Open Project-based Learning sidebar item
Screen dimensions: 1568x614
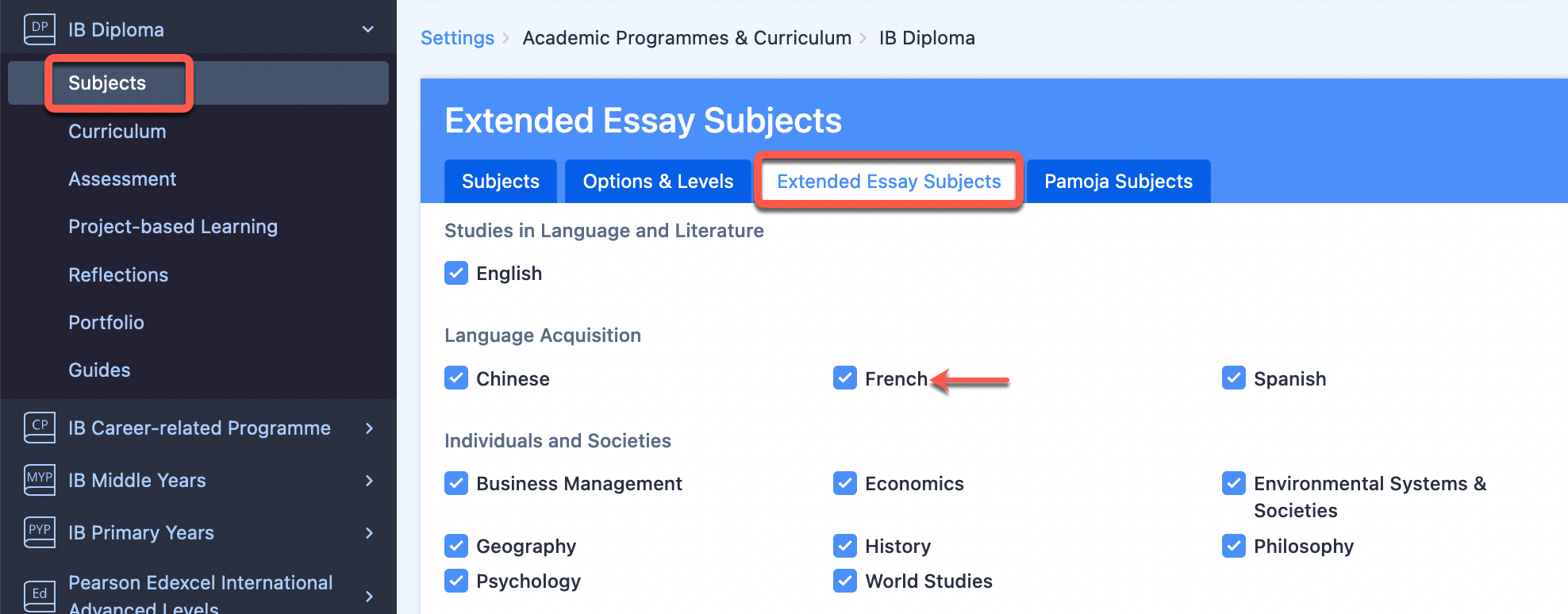click(173, 227)
